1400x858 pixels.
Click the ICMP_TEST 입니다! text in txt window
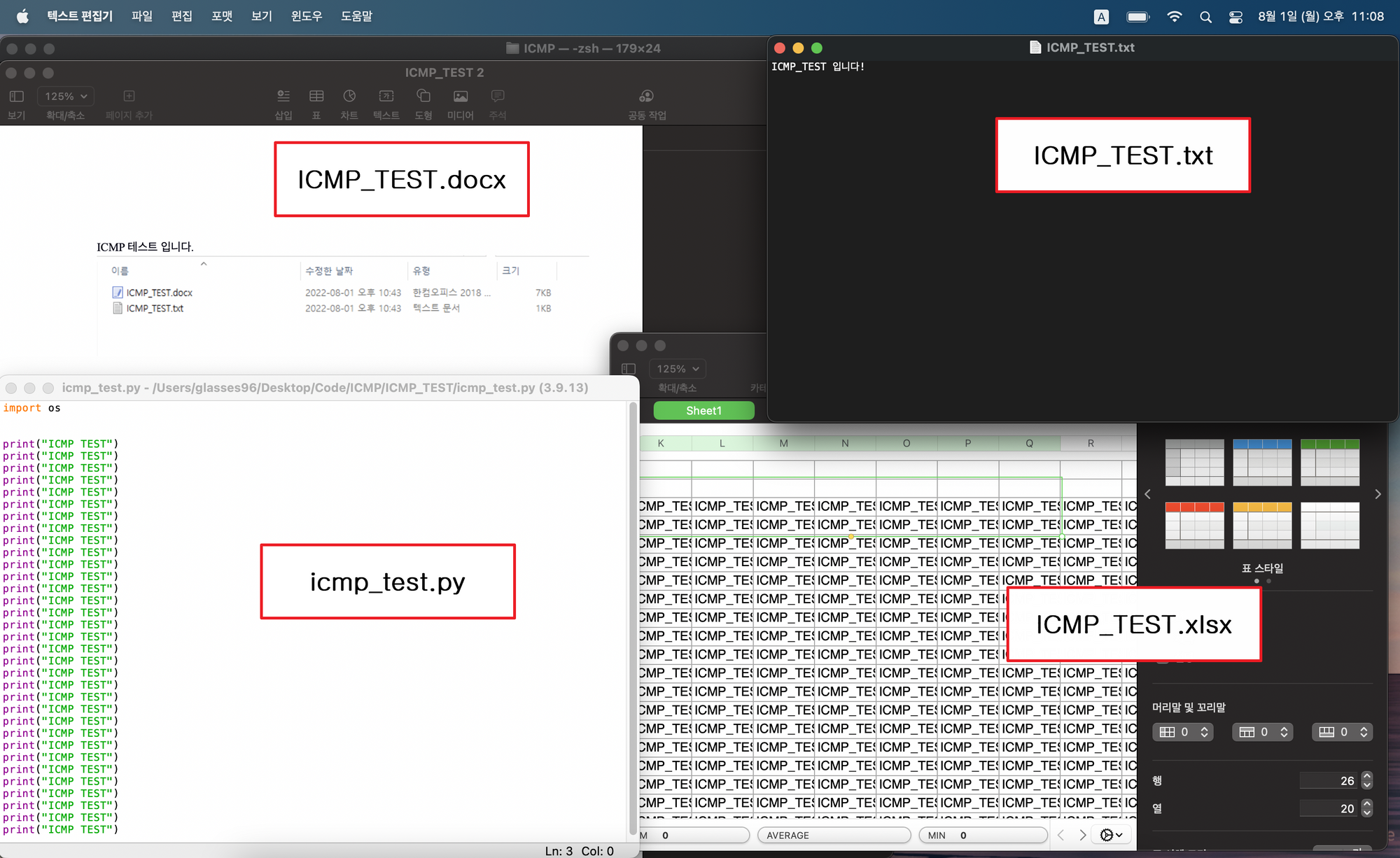pyautogui.click(x=818, y=66)
